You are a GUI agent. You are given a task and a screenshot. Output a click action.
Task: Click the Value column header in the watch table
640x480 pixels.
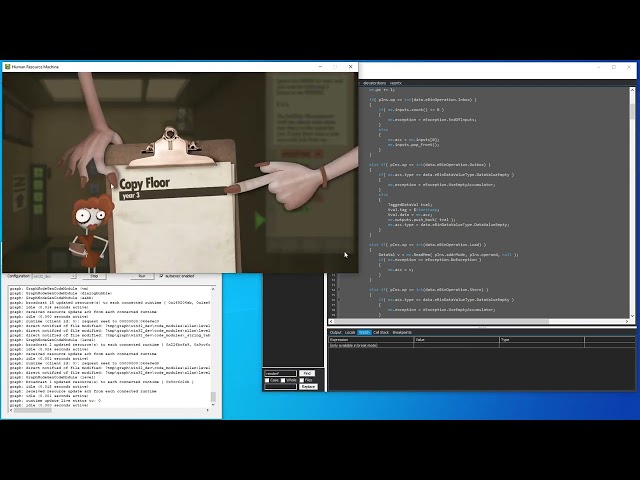pyautogui.click(x=457, y=340)
